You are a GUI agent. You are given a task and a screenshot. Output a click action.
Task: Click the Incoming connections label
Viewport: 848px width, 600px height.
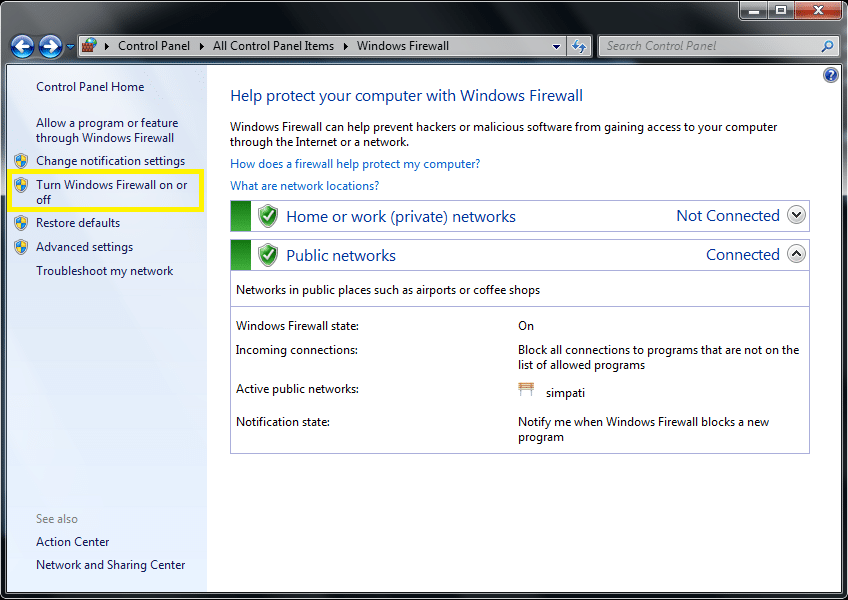coord(296,350)
